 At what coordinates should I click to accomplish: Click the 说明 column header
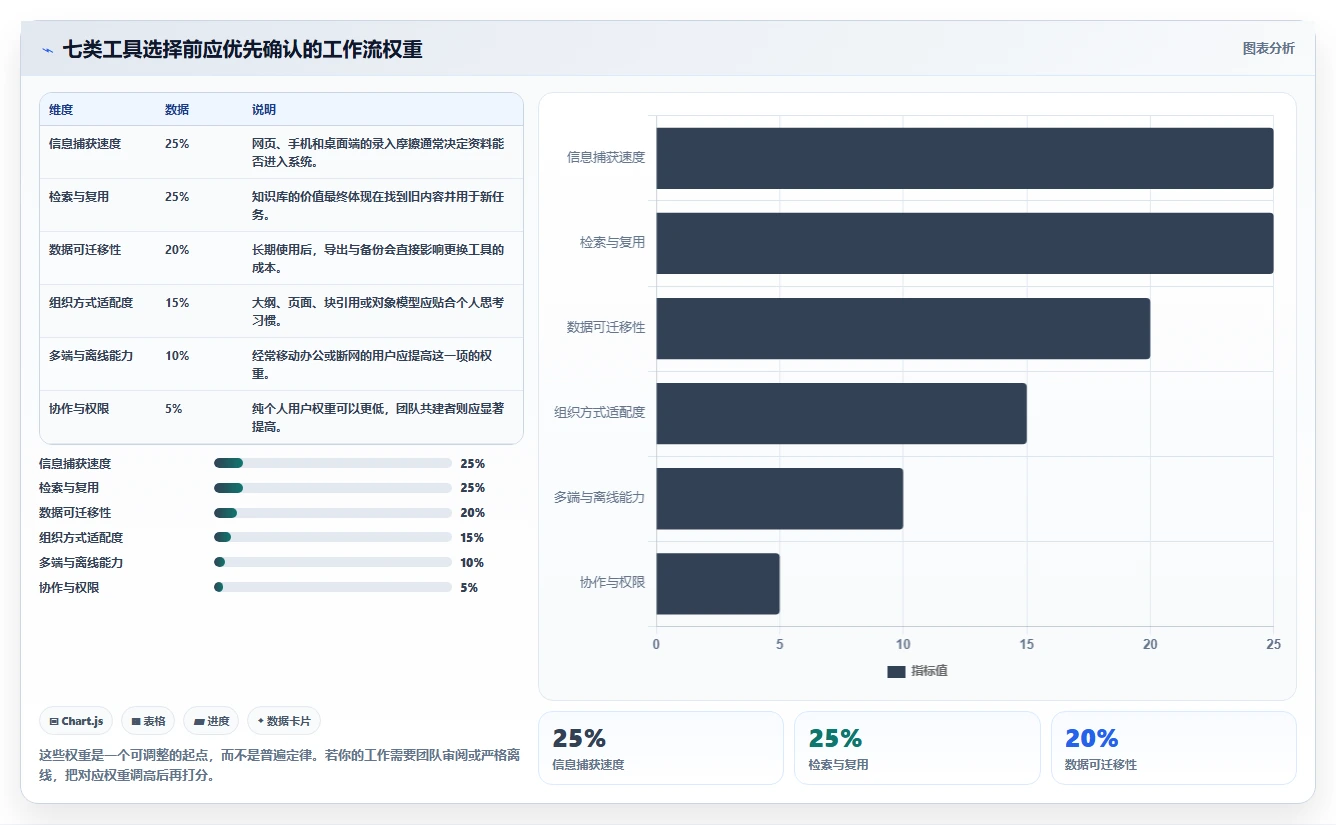pos(264,110)
